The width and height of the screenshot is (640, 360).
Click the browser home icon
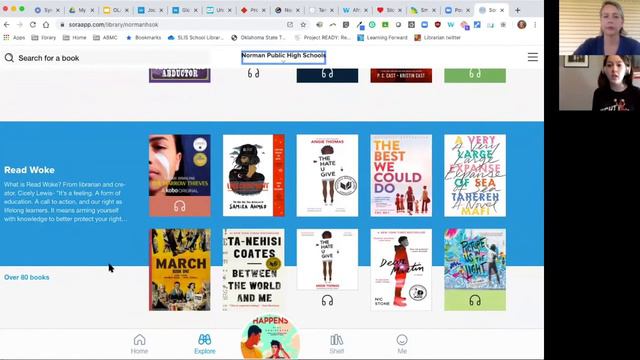click(46, 24)
